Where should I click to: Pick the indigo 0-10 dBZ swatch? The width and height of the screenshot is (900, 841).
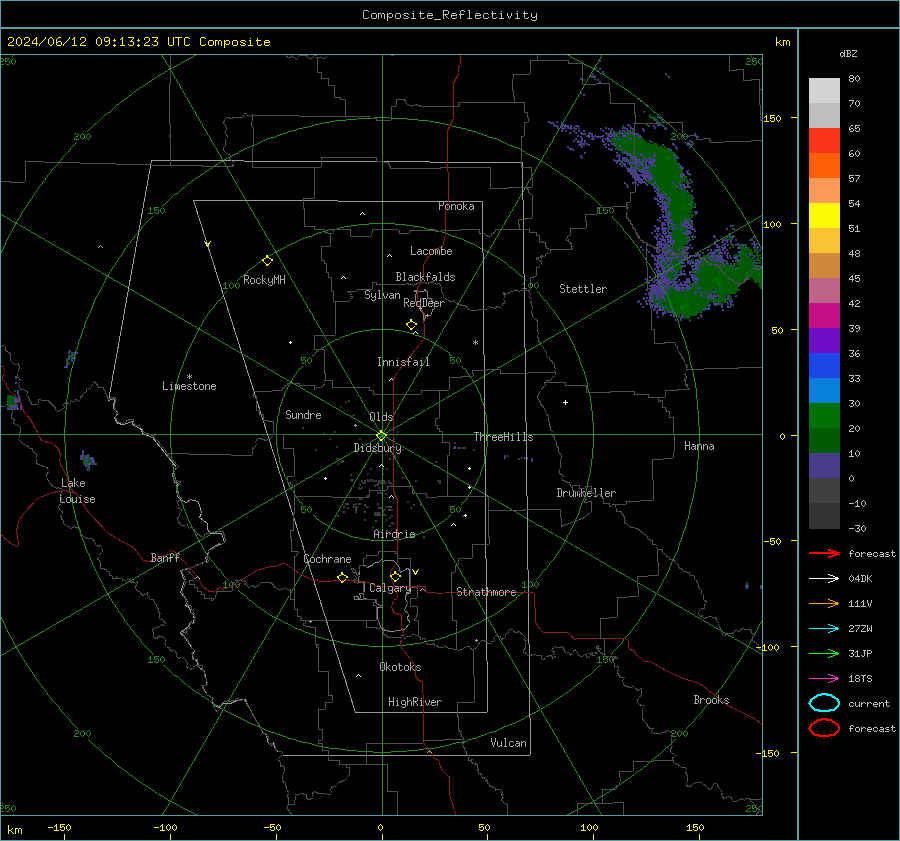tap(824, 466)
